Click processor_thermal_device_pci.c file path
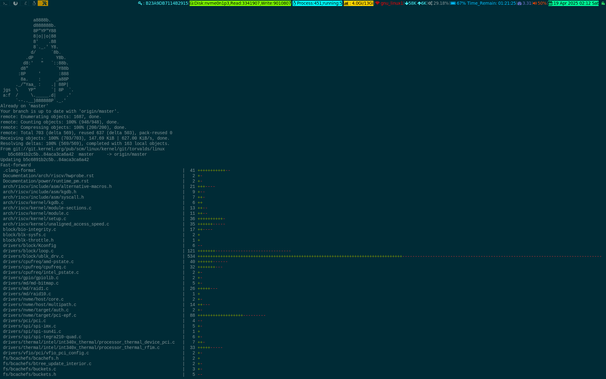Image resolution: width=606 pixels, height=379 pixels. coord(89,342)
